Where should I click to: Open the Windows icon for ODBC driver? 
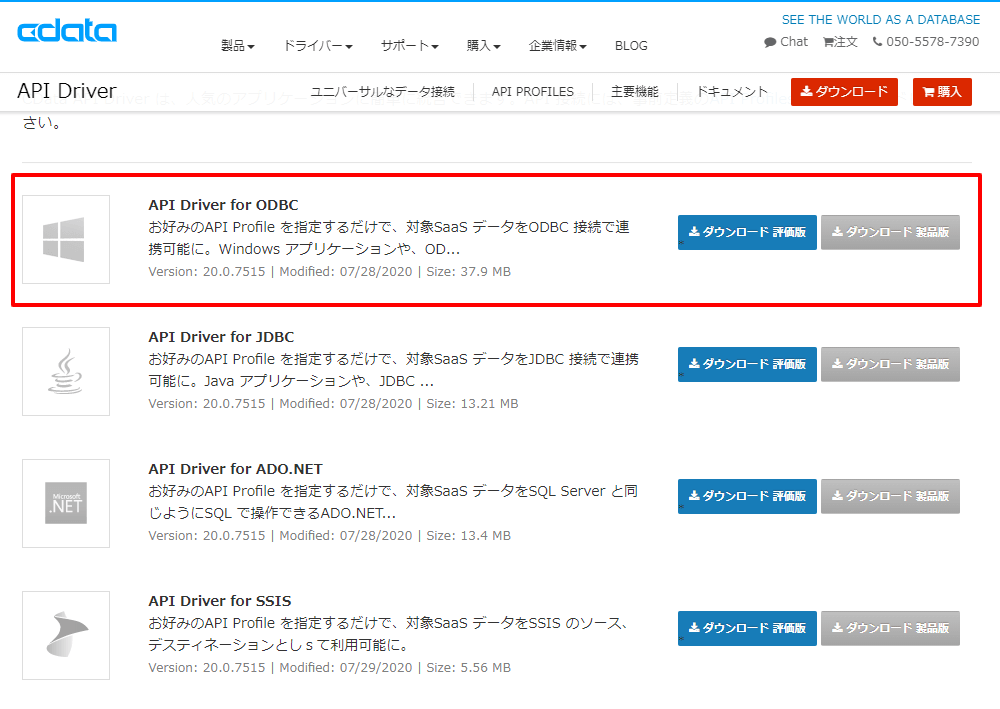pyautogui.click(x=66, y=239)
